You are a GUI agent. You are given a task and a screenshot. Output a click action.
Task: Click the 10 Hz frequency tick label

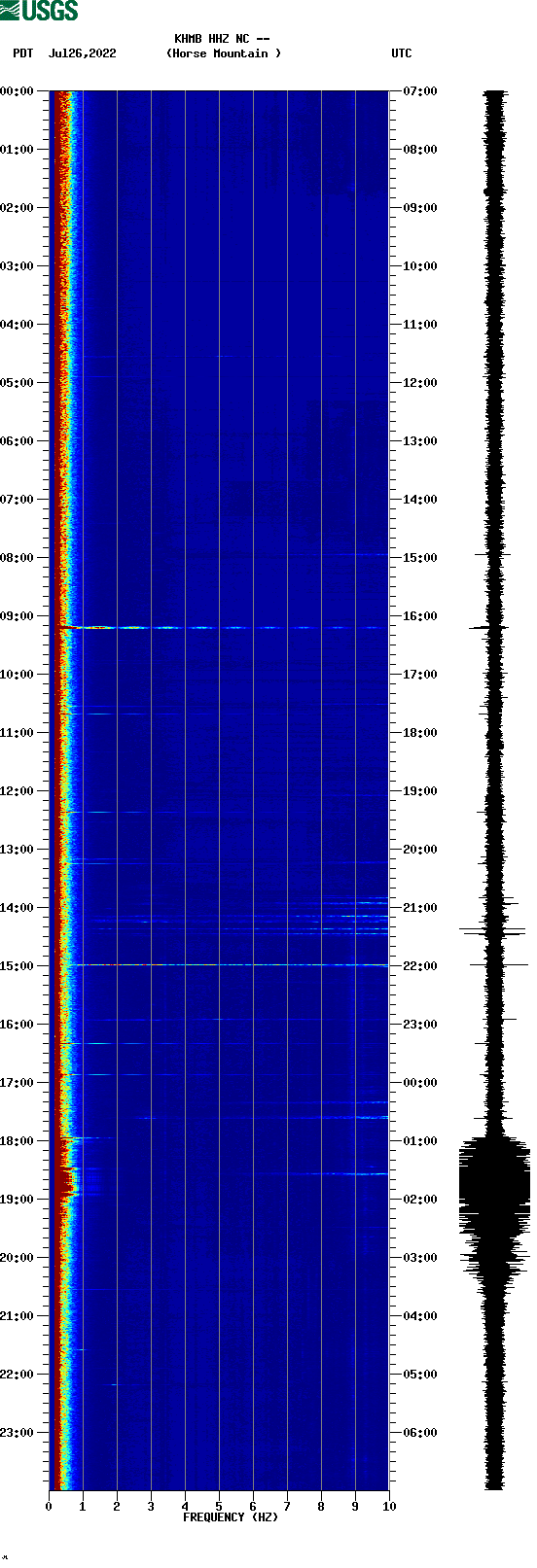[x=389, y=1507]
